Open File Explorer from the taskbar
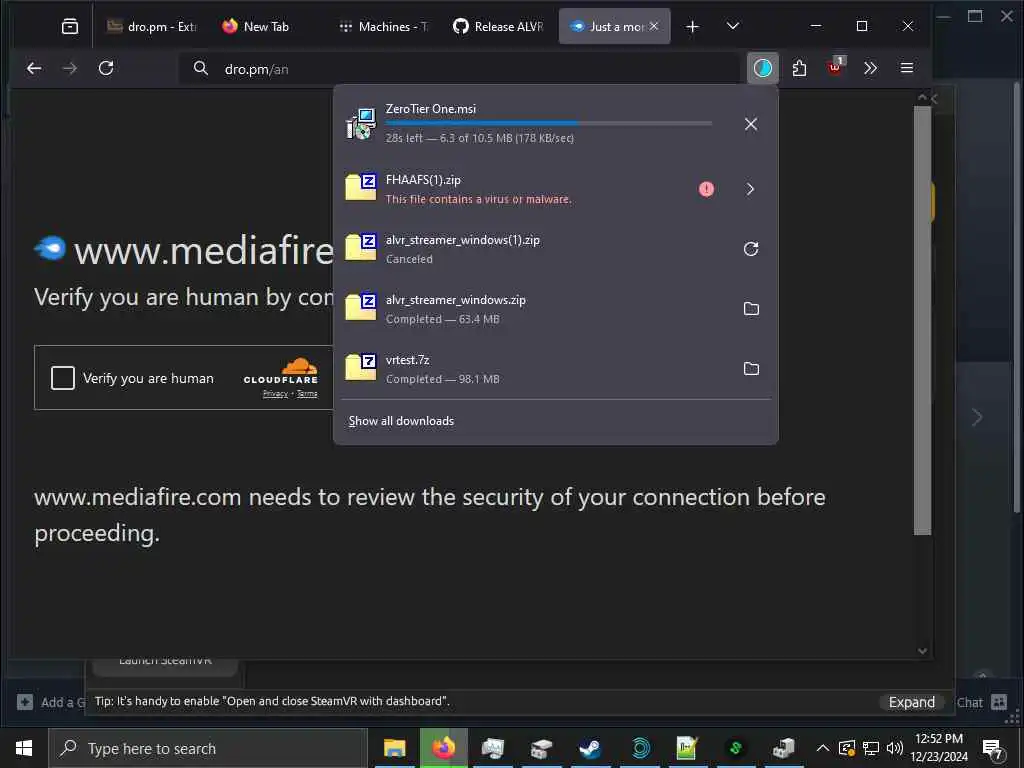The image size is (1024, 768). 394,748
